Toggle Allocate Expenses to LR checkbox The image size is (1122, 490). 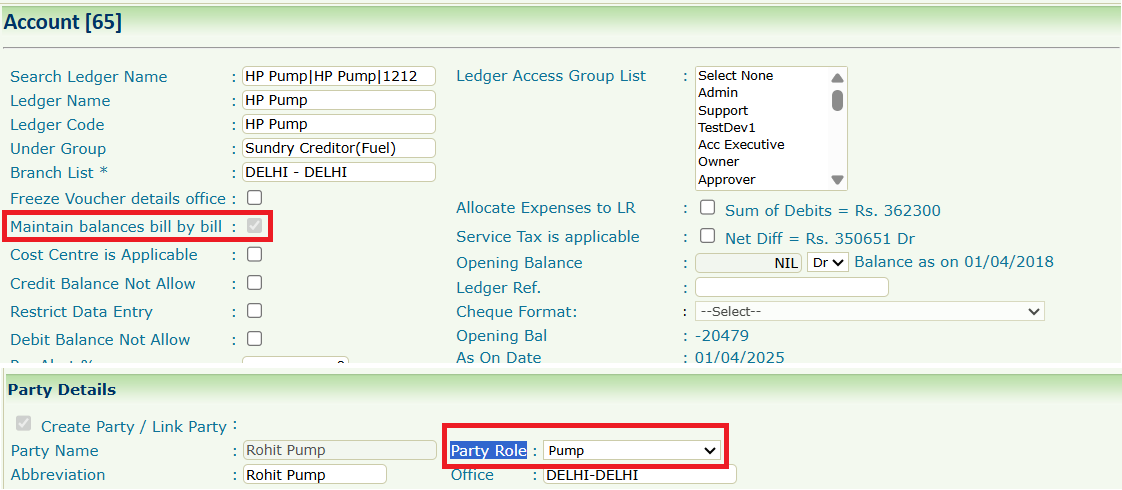click(x=708, y=208)
